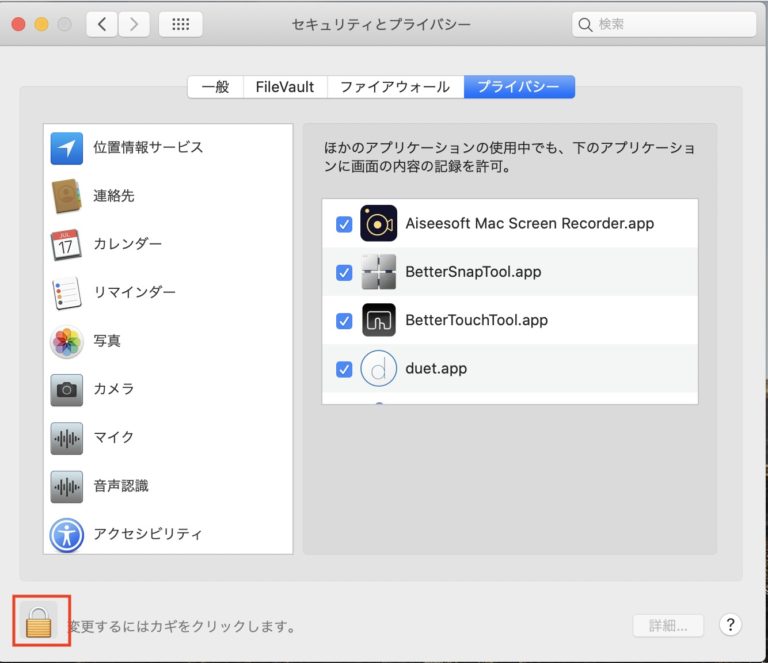This screenshot has width=768, height=663.
Task: Click the カレンダー label
Action: (x=127, y=243)
